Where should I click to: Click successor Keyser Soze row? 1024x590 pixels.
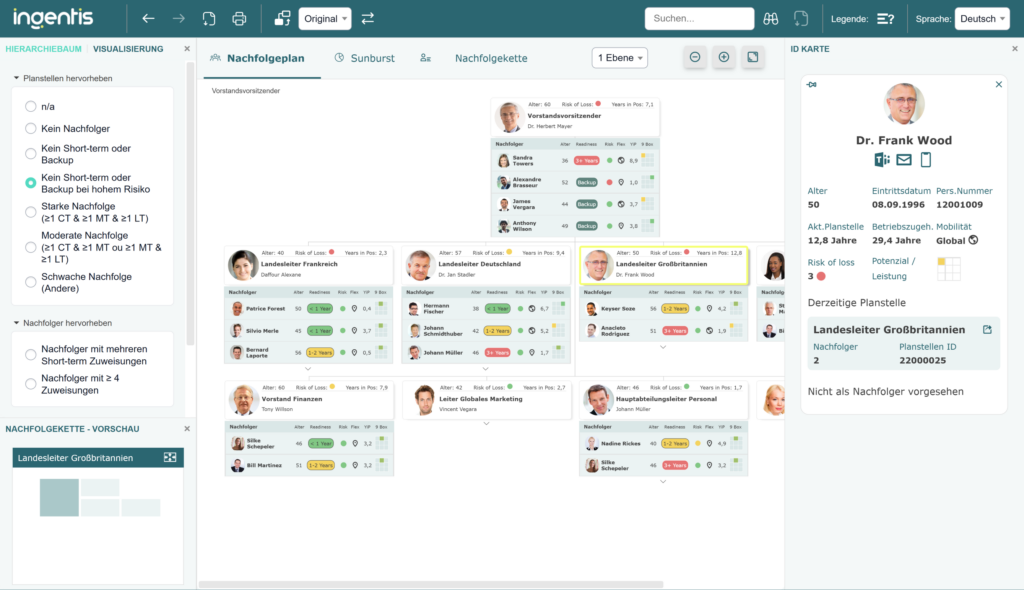pyautogui.click(x=663, y=308)
